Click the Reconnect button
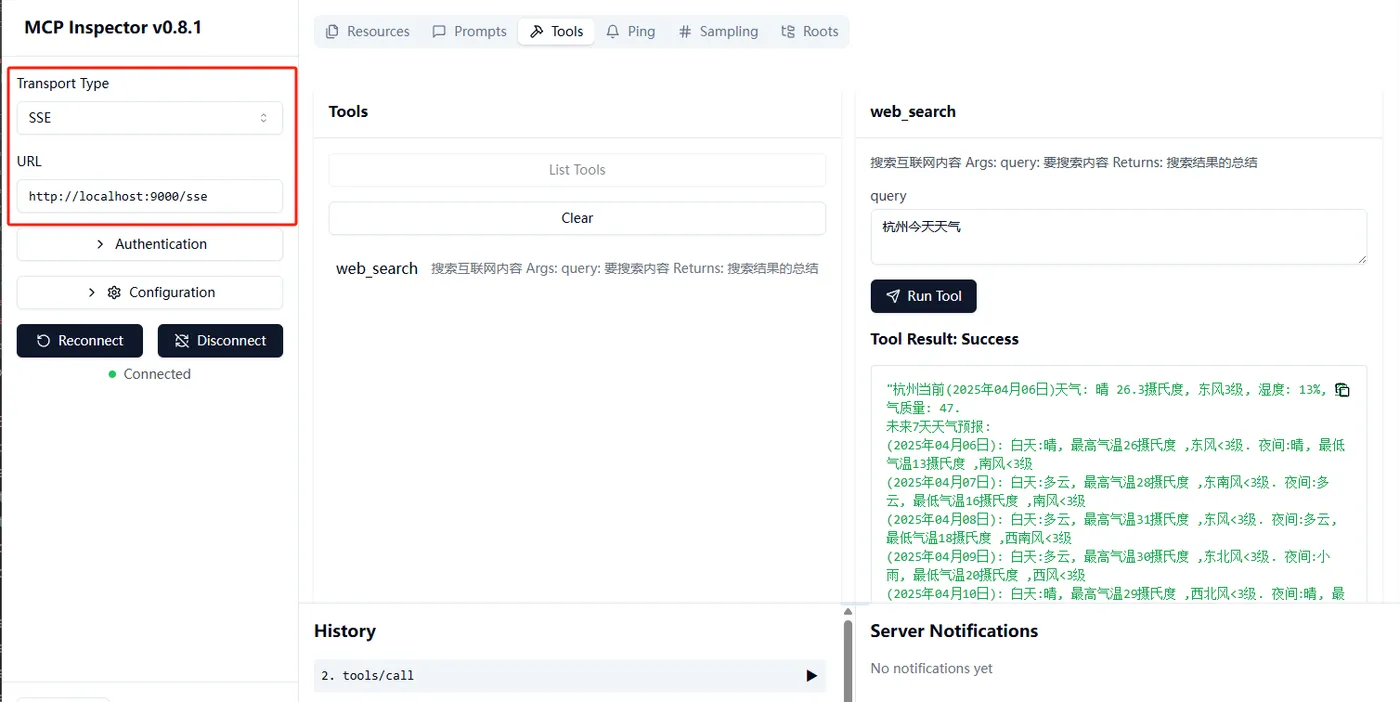The height and width of the screenshot is (702, 1400). [x=80, y=341]
